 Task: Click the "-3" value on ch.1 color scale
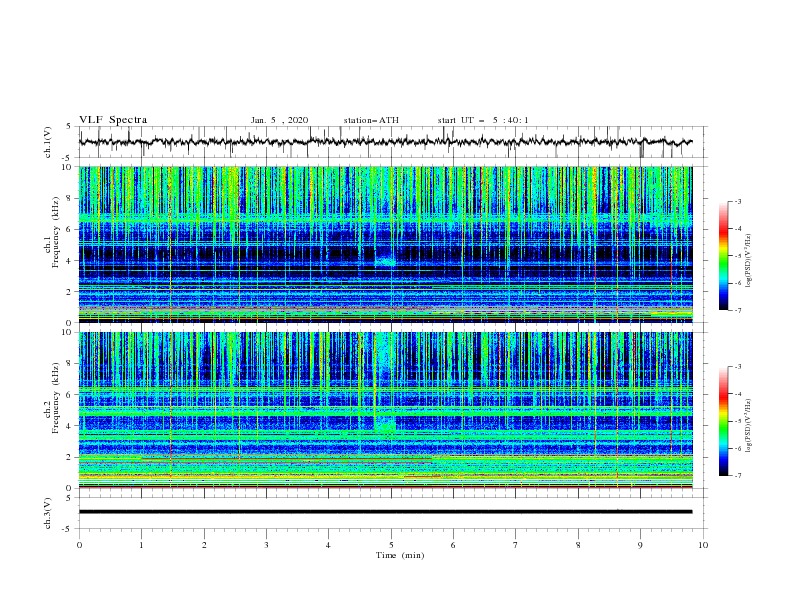(x=737, y=201)
